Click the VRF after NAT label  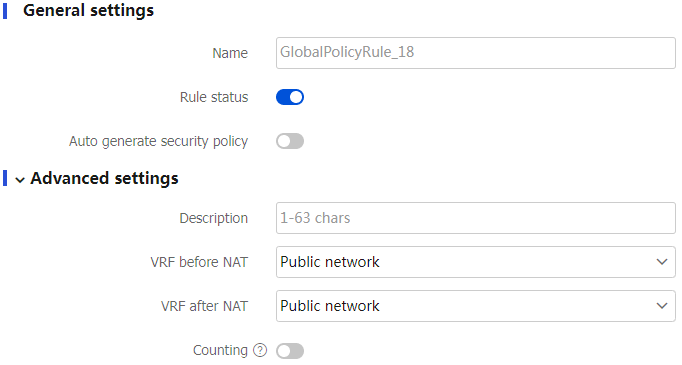(x=204, y=306)
